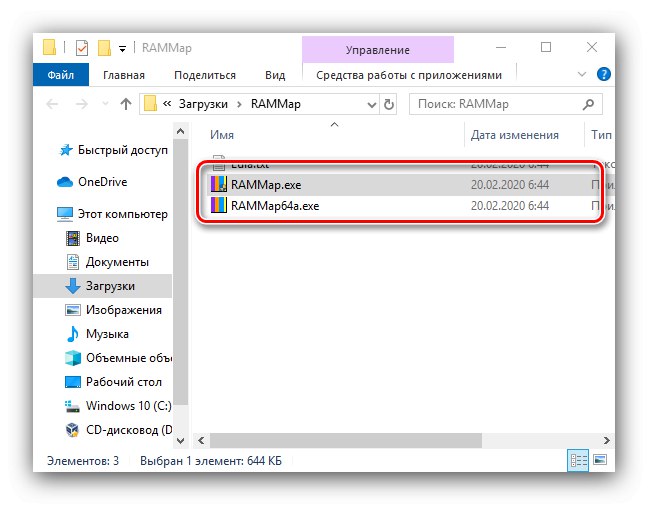Open the Windows 10 (C:) drive

tap(129, 406)
